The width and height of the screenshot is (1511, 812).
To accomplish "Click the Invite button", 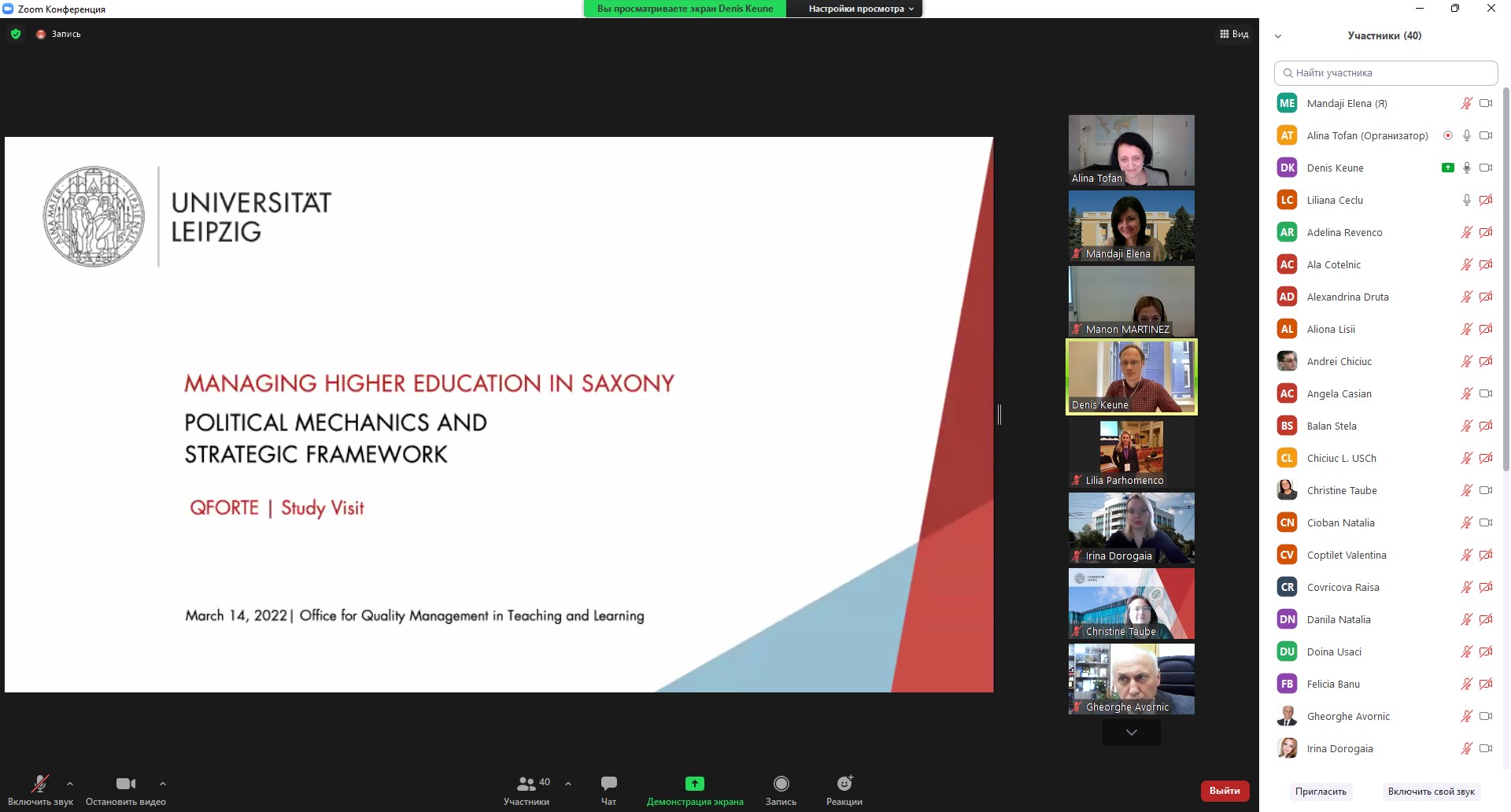I will coord(1321,792).
